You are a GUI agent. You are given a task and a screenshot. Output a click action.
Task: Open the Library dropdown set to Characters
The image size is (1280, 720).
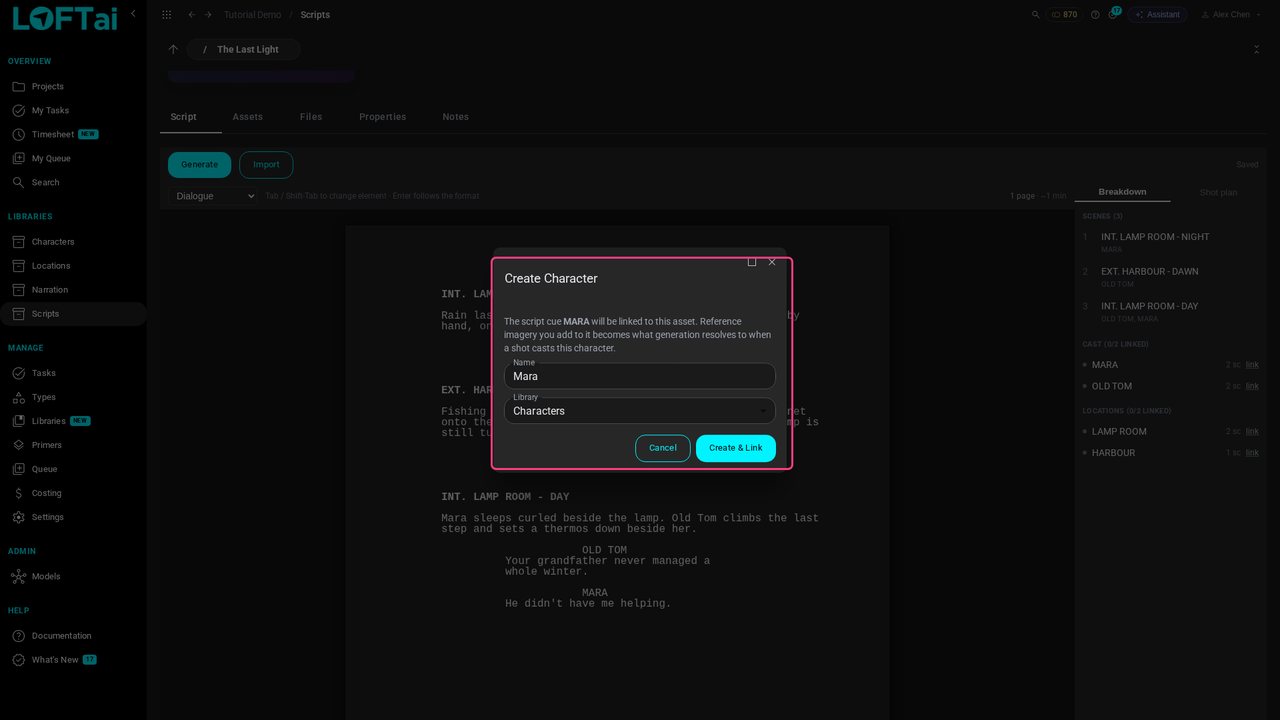tap(640, 410)
